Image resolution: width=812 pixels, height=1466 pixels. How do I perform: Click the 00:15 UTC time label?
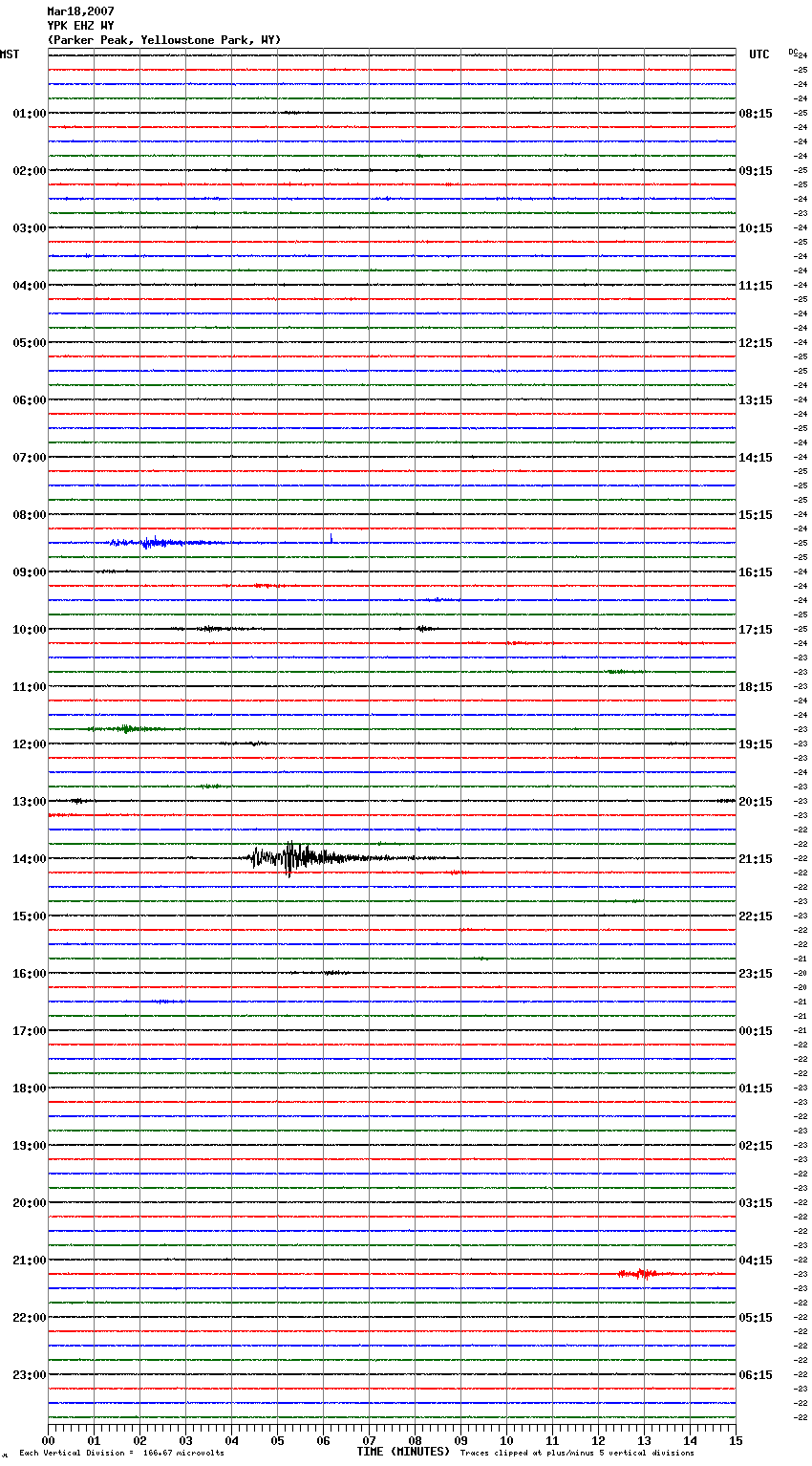pyautogui.click(x=756, y=1031)
